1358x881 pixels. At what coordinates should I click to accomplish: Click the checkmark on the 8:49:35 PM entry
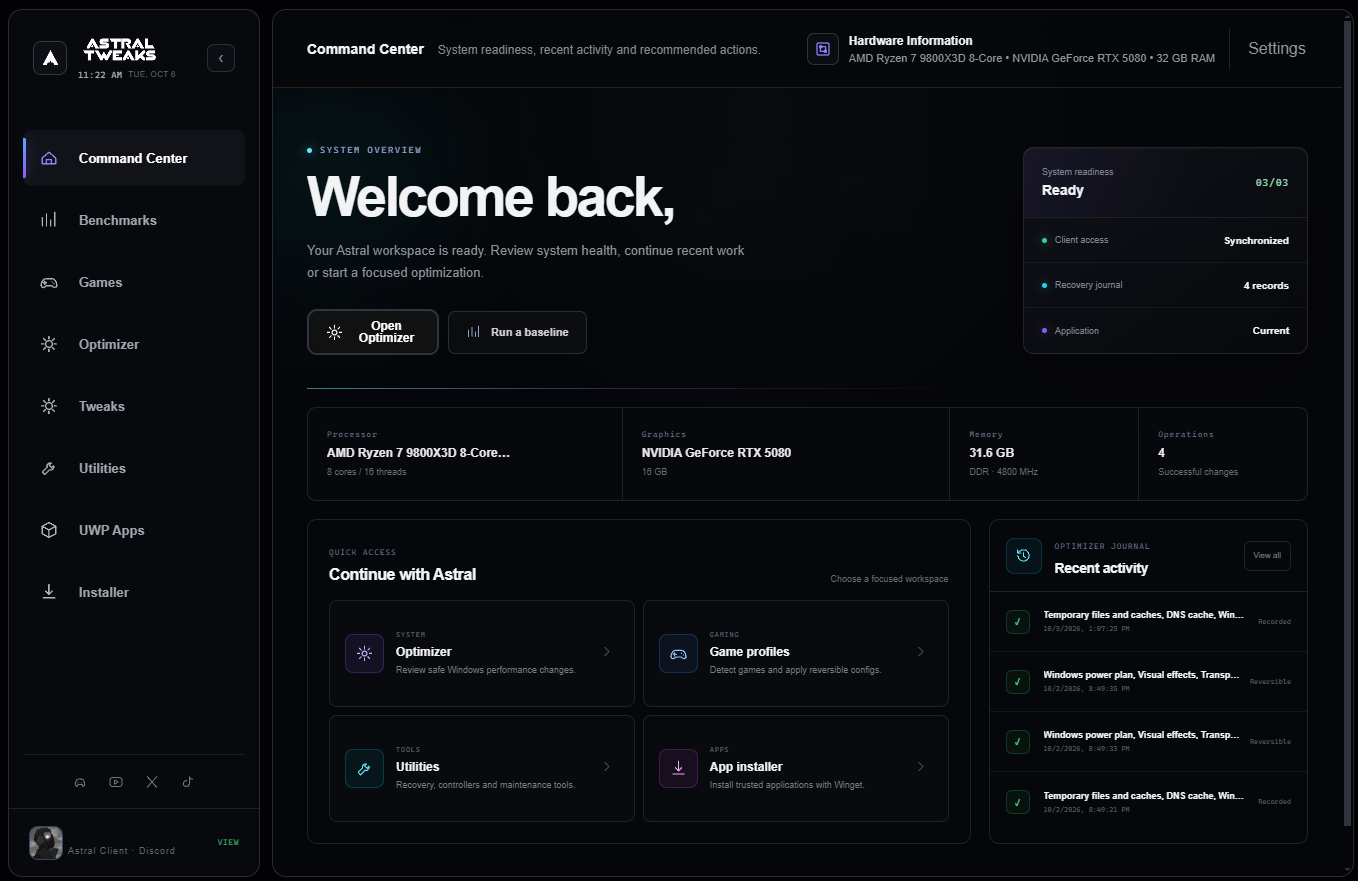(x=1018, y=682)
